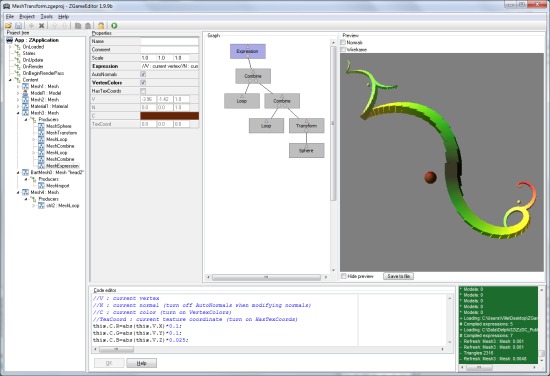Select MeshTransform in the project tree
The image size is (550, 376).
pos(61,133)
